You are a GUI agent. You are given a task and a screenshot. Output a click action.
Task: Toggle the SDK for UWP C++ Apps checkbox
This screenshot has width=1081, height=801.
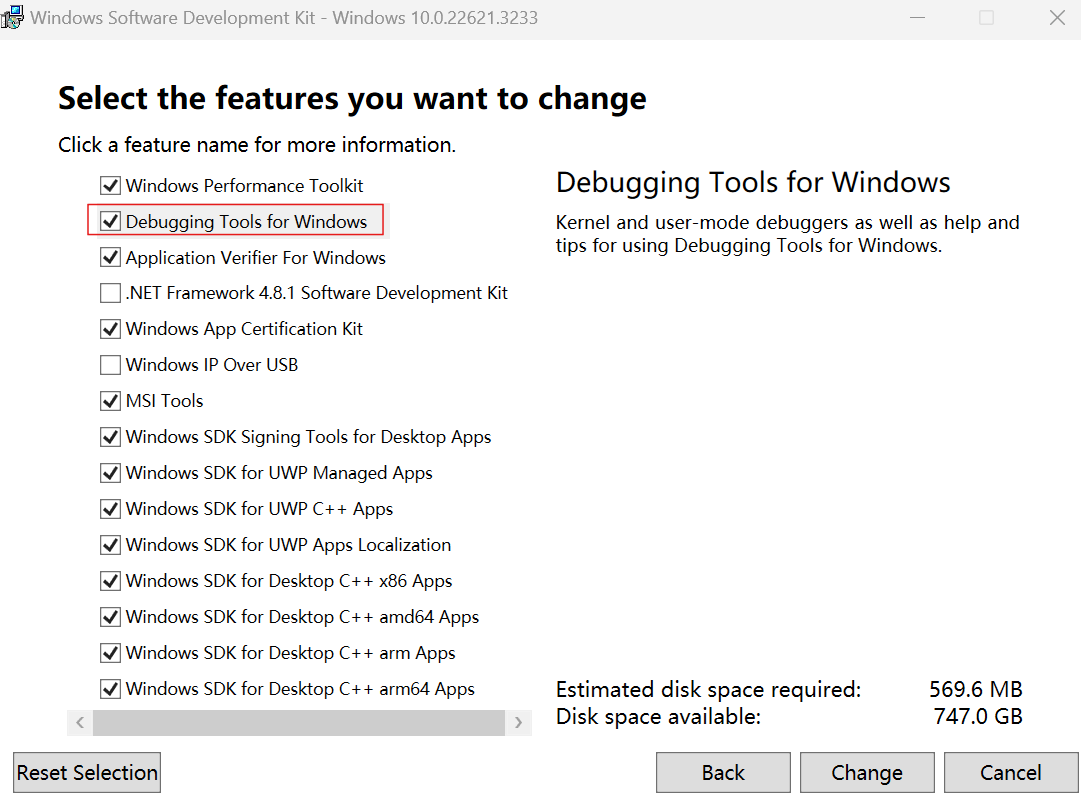click(x=110, y=509)
